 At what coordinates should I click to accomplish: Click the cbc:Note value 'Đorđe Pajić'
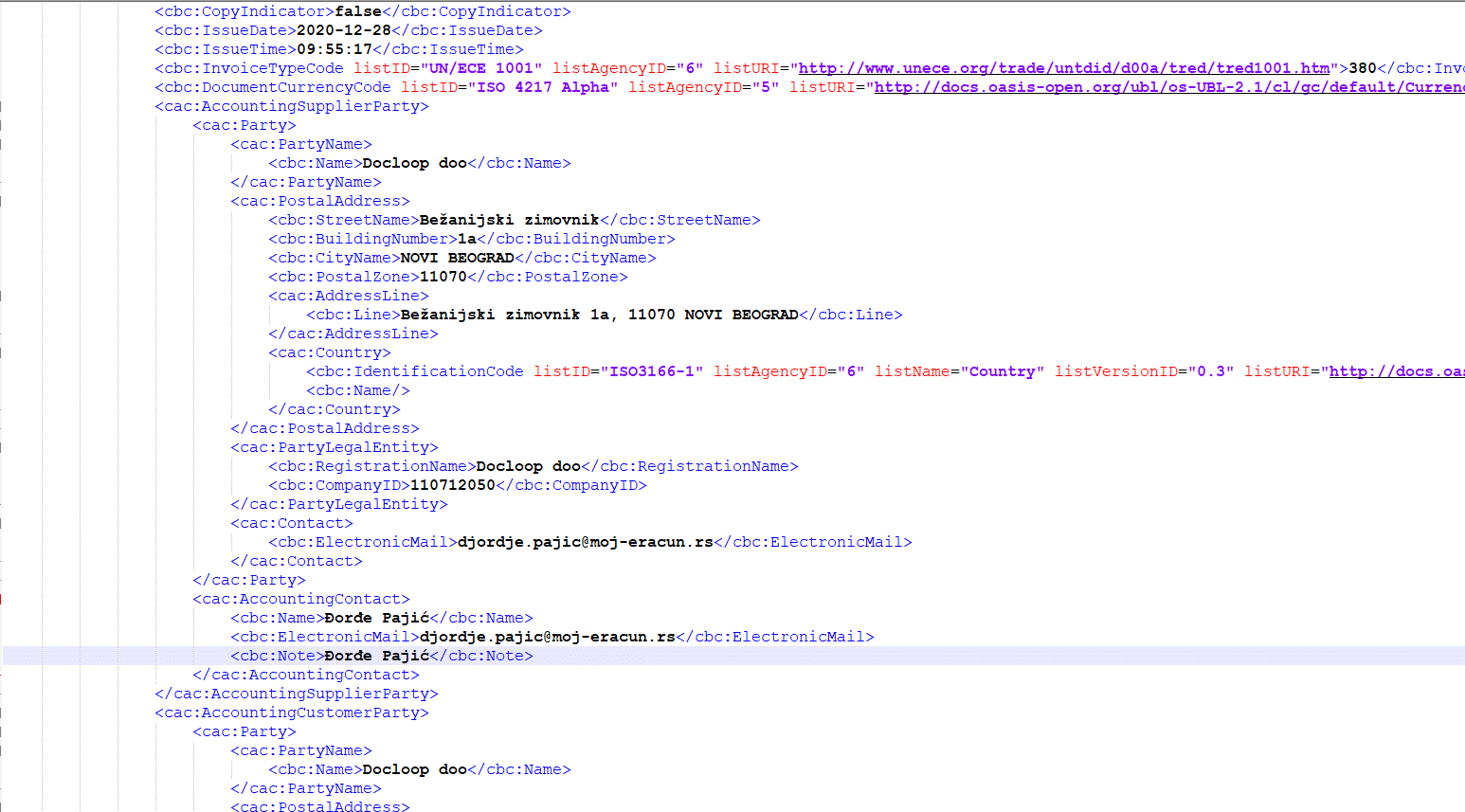[x=377, y=656]
